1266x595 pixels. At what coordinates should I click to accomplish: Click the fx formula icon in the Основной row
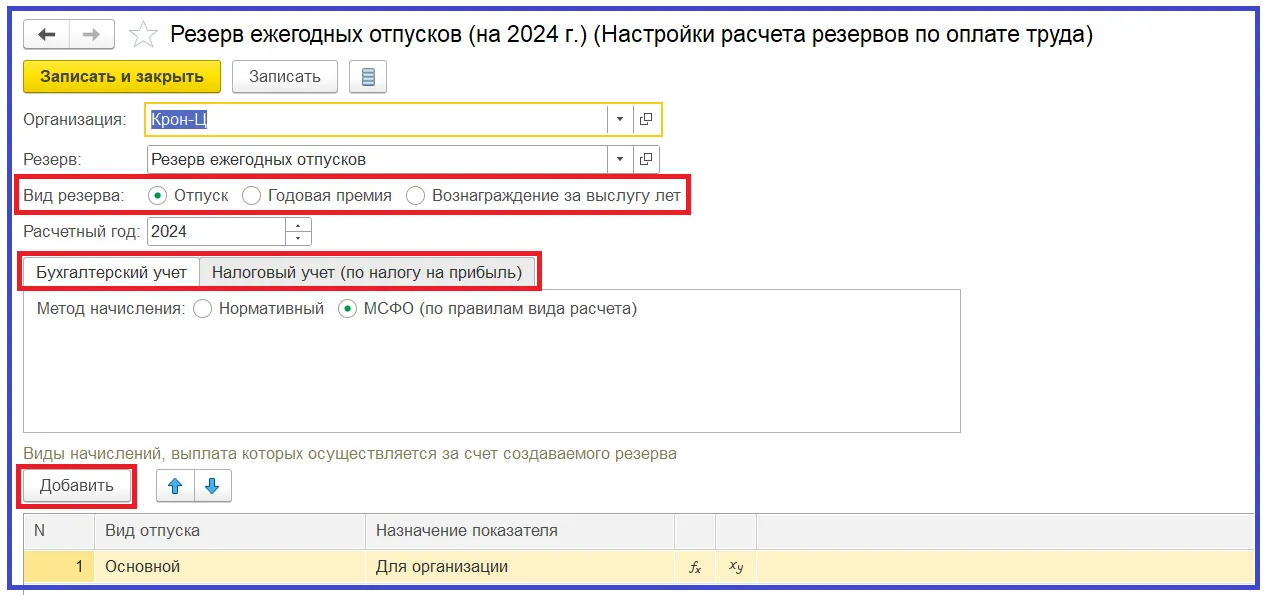coord(696,567)
